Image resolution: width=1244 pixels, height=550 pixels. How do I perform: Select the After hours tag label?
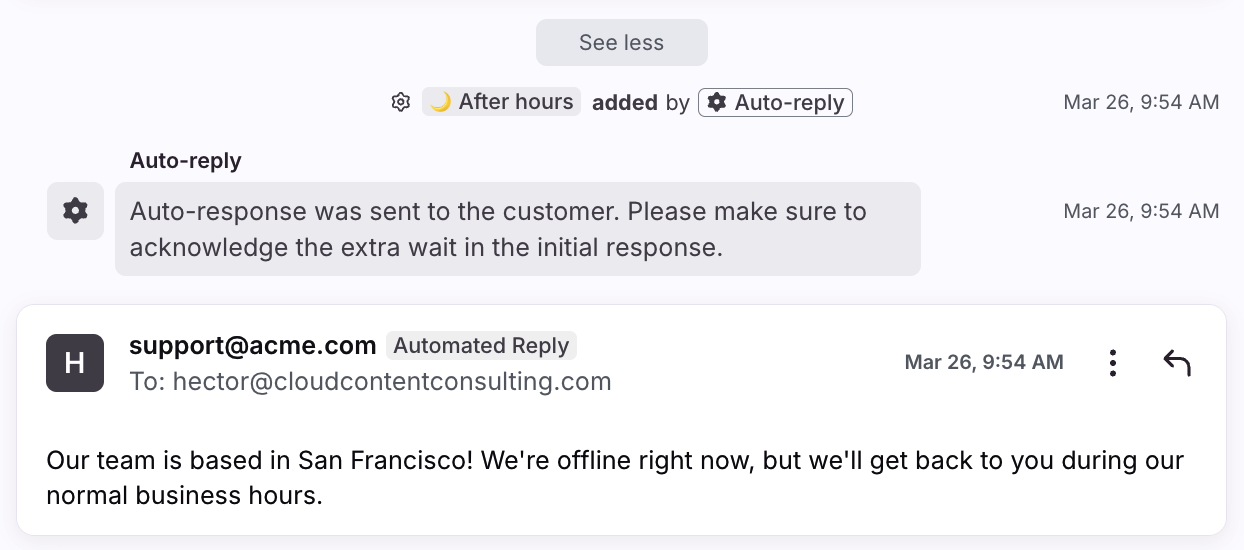tap(515, 102)
